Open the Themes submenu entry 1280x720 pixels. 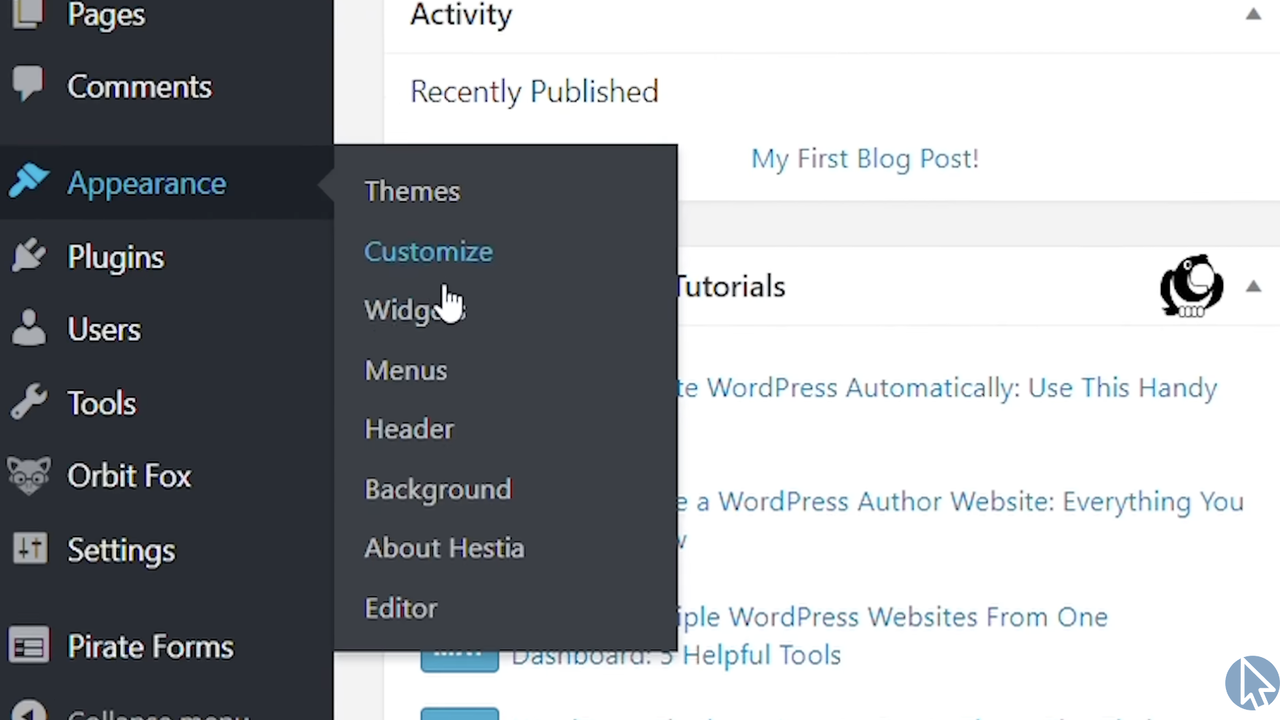tap(412, 191)
